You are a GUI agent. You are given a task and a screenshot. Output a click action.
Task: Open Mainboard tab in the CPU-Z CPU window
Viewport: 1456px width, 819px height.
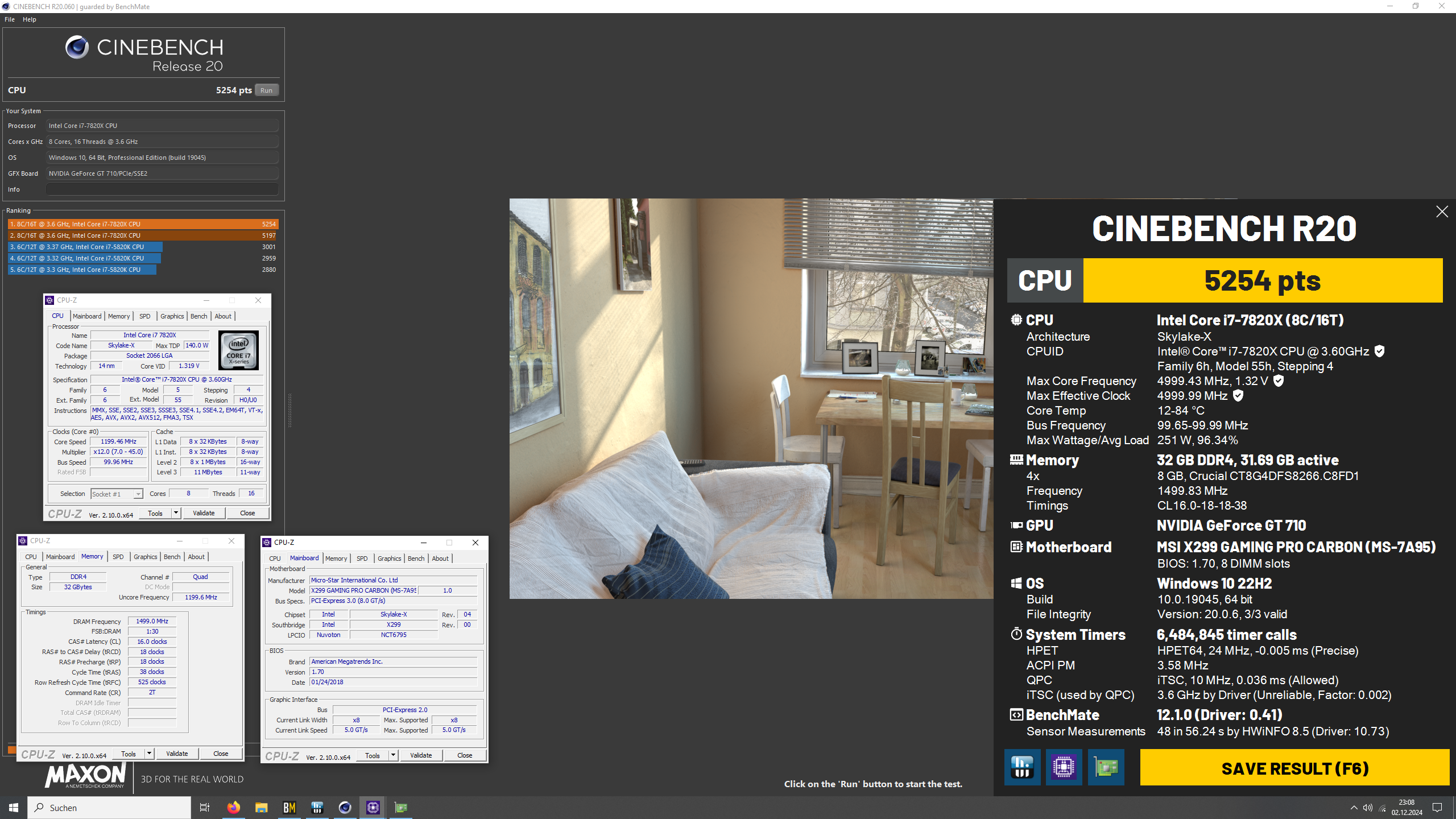click(x=87, y=316)
